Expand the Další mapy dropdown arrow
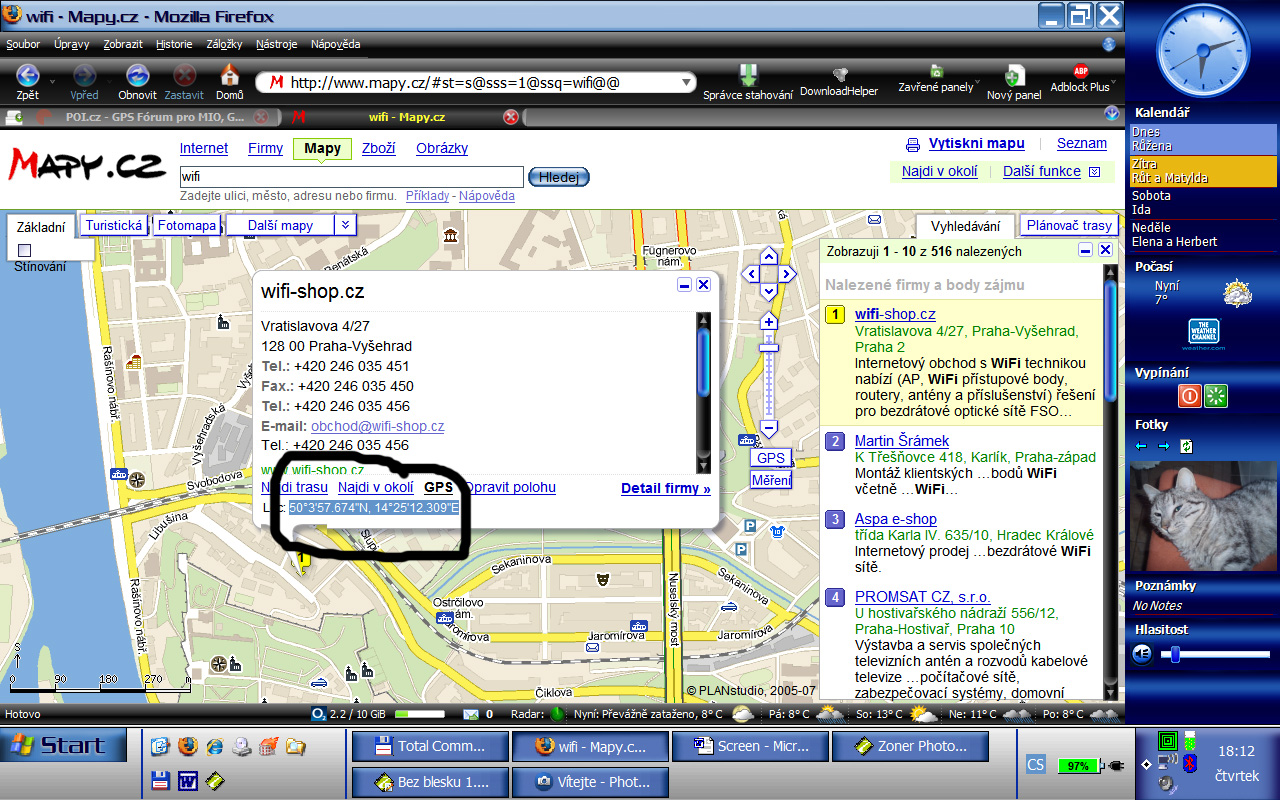Viewport: 1280px width, 800px height. tap(344, 225)
